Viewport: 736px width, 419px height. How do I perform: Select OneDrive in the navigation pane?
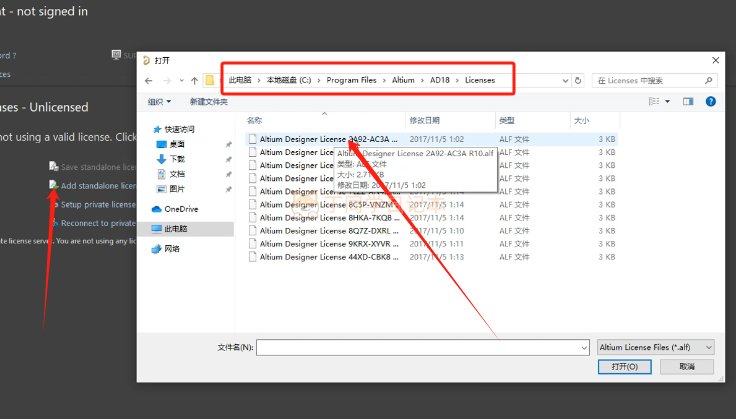(180, 209)
